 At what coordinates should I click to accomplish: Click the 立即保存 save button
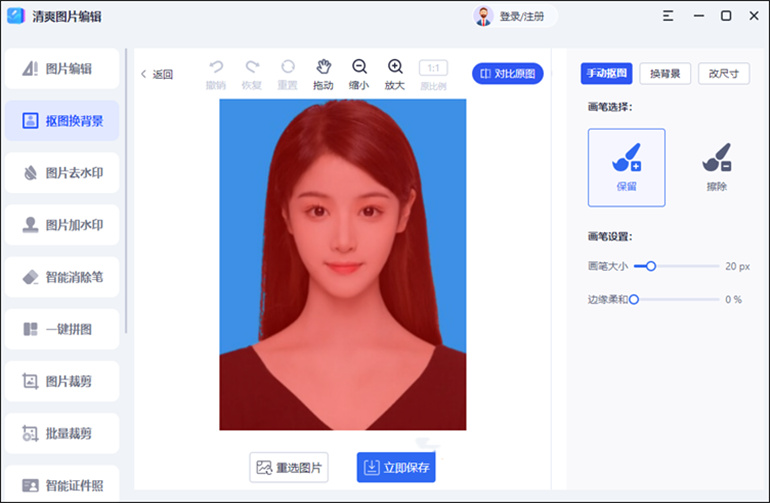pos(396,467)
